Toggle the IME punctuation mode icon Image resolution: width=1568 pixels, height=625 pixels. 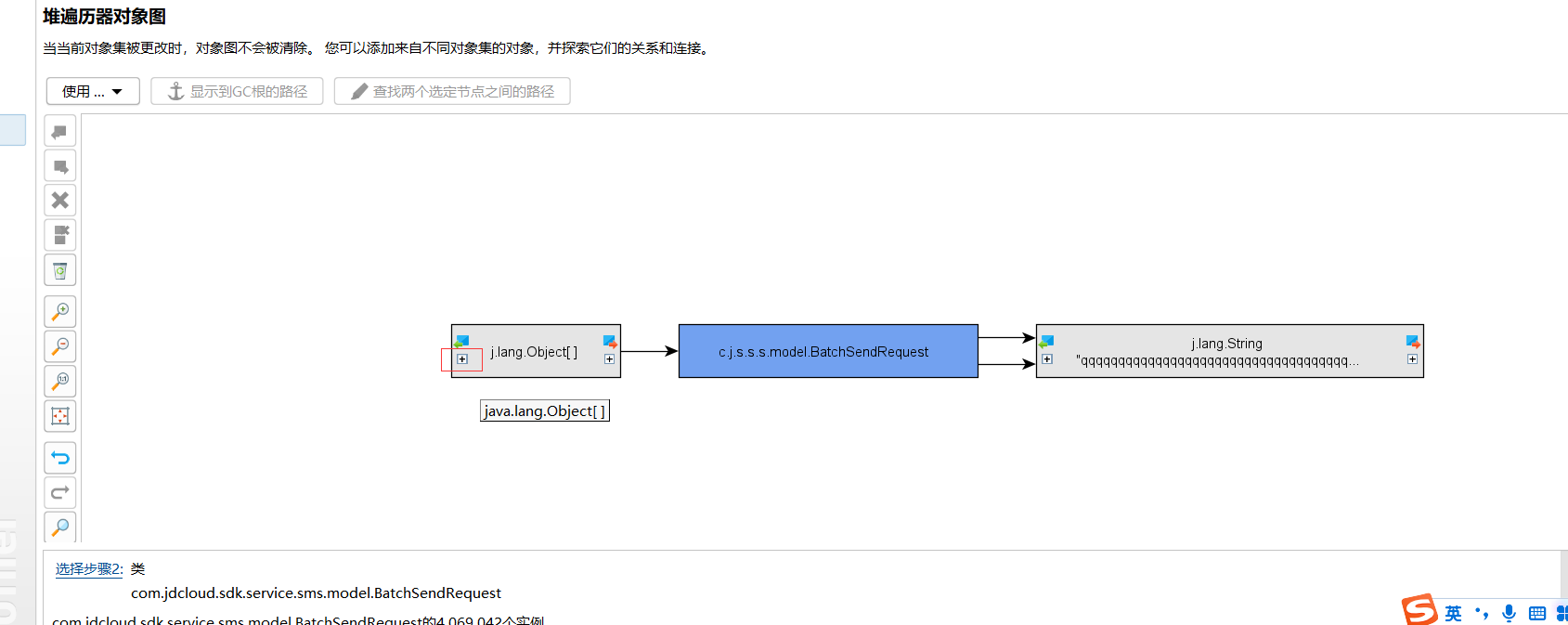coord(1482,613)
